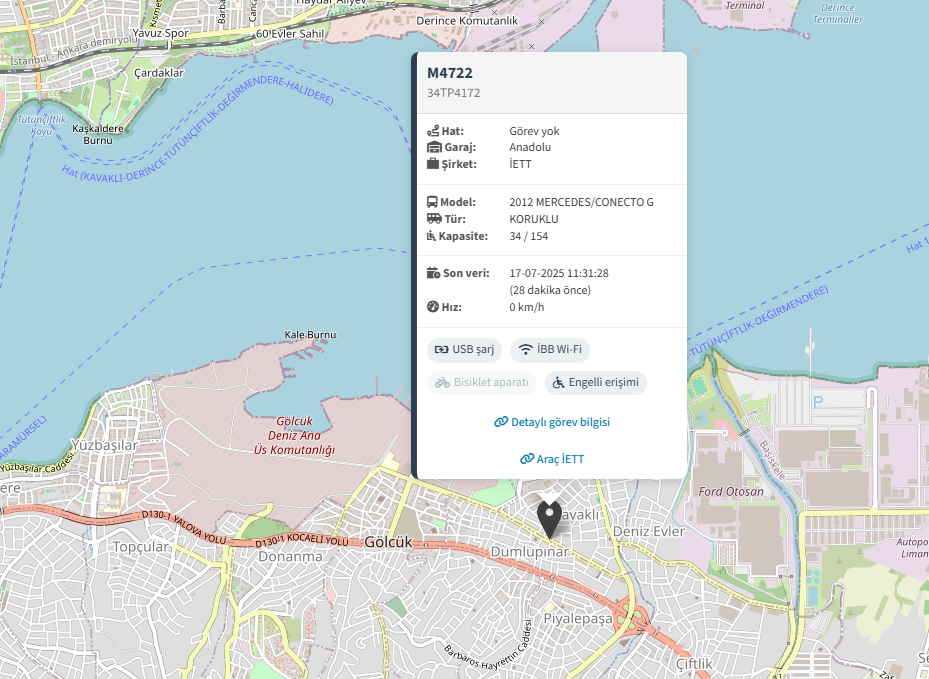Screen dimensions: 929x679
Task: Click the M4722 vehicle title
Action: pyautogui.click(x=450, y=73)
